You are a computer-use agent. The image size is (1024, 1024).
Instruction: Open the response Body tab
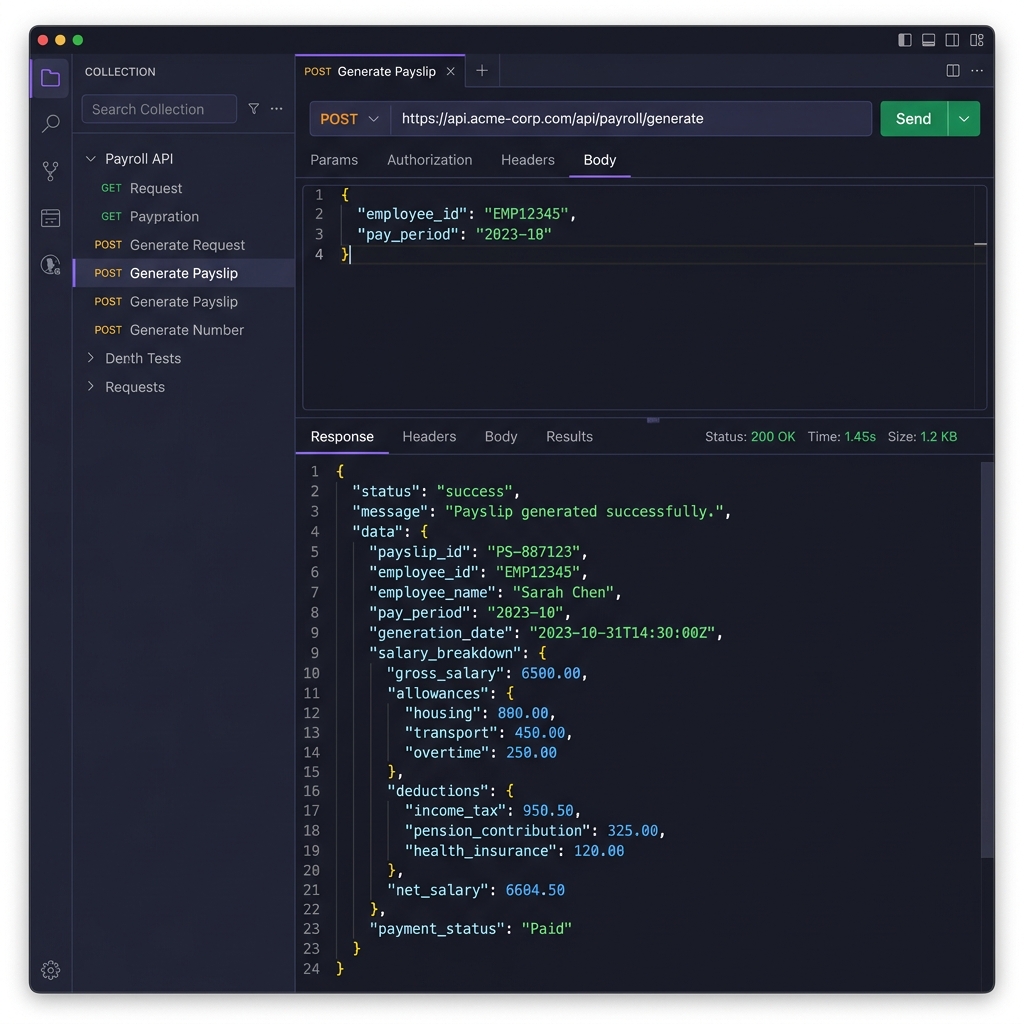click(501, 436)
